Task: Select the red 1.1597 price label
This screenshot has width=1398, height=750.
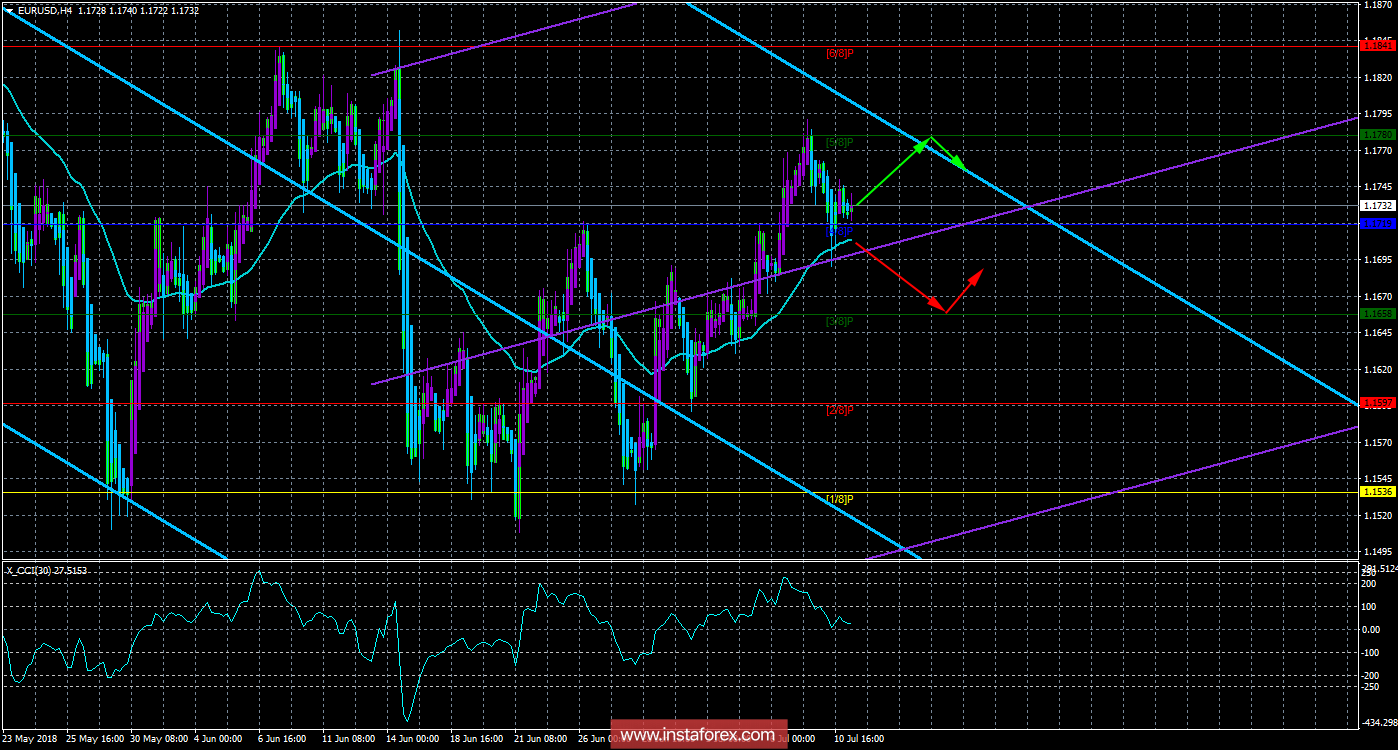Action: pyautogui.click(x=1377, y=402)
